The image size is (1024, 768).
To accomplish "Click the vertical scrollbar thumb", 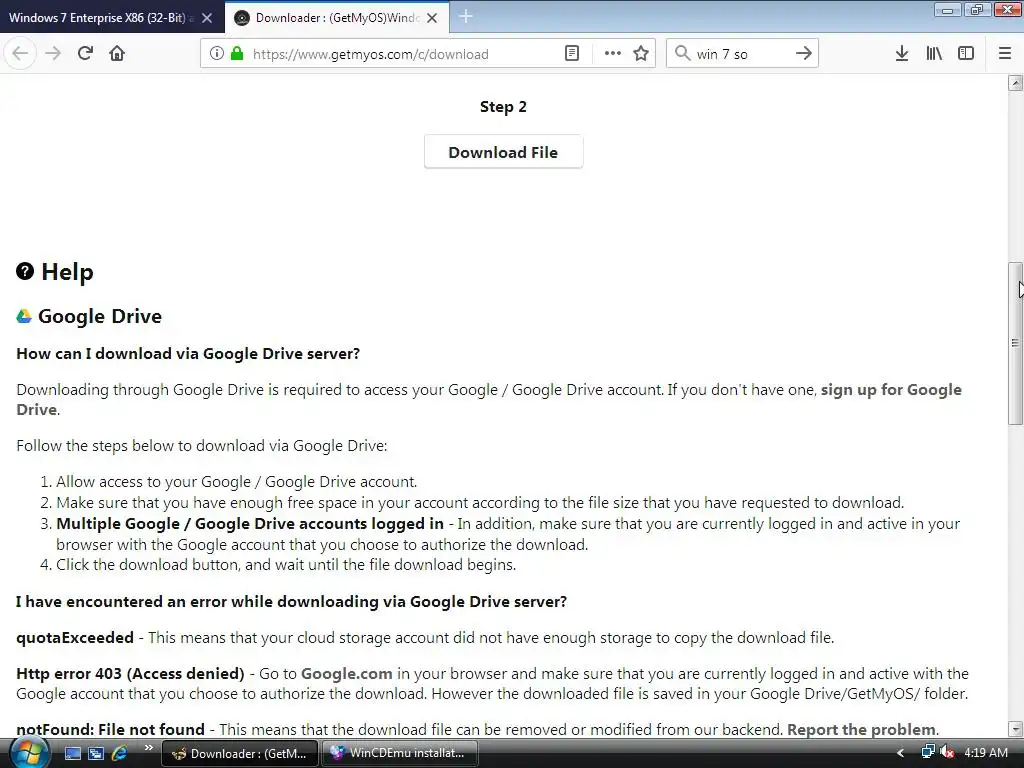I will click(1015, 344).
